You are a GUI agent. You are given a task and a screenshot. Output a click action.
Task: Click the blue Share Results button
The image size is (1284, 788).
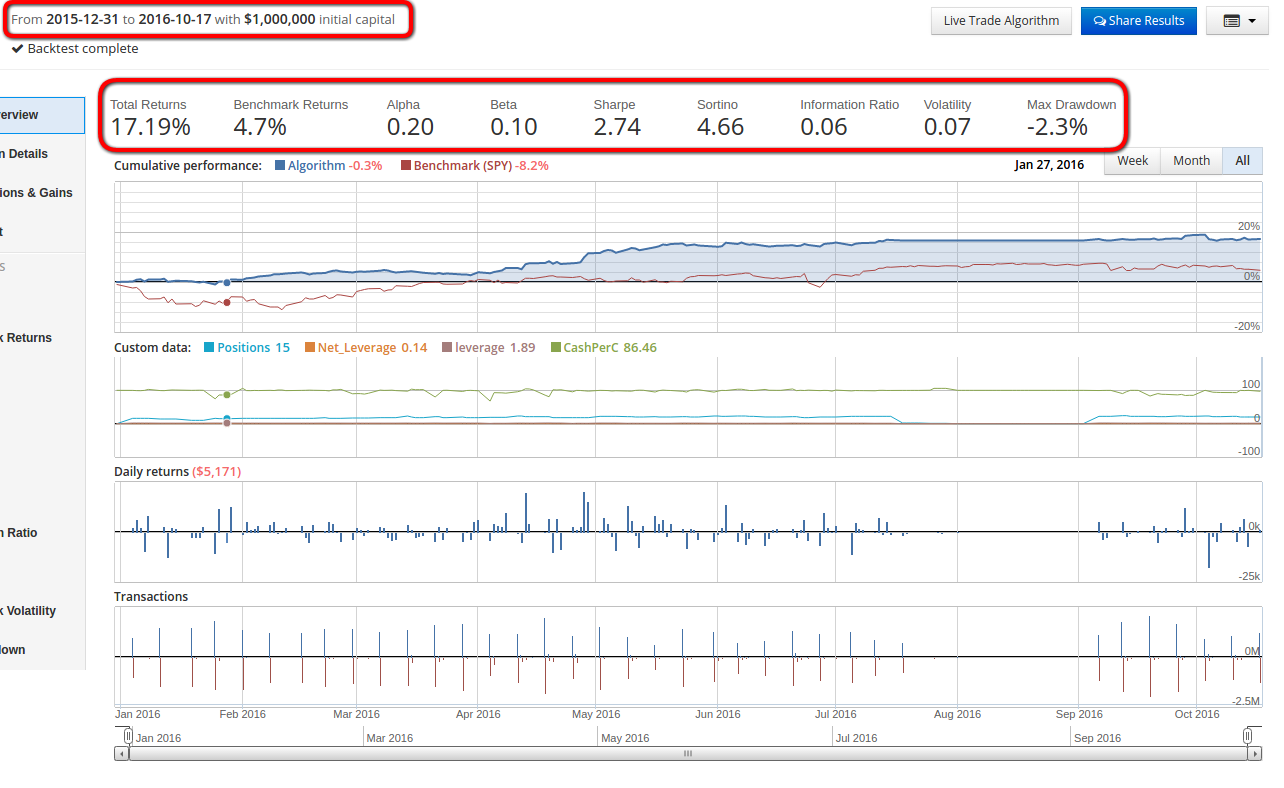1138,21
